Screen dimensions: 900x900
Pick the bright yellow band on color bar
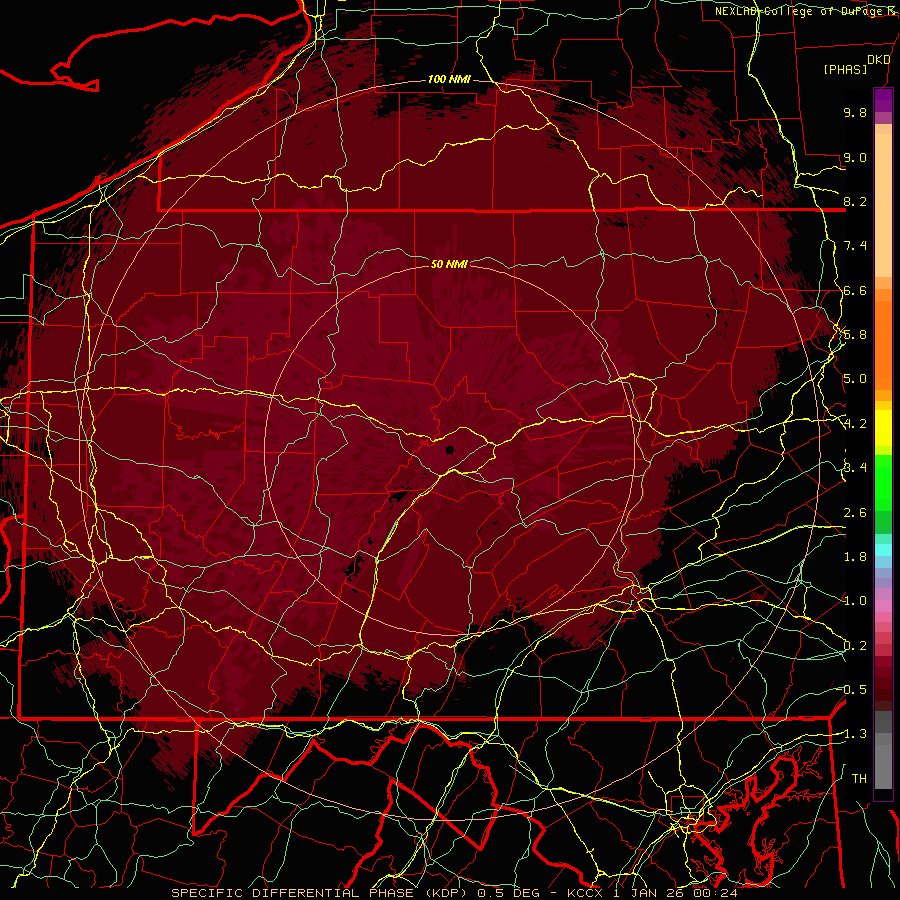(883, 428)
